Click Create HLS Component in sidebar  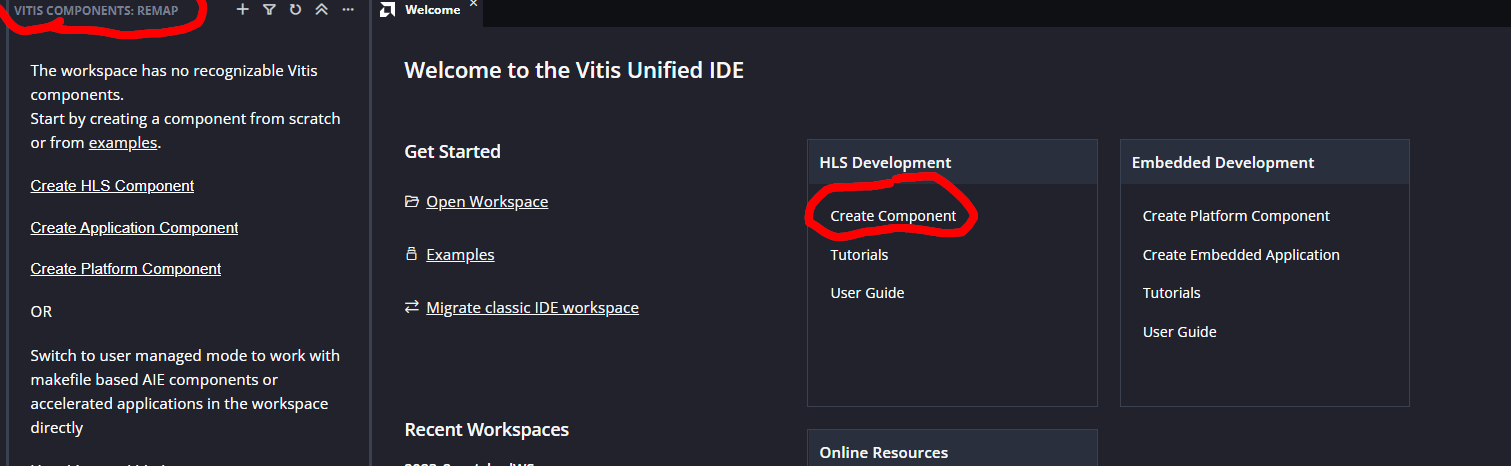tap(112, 186)
